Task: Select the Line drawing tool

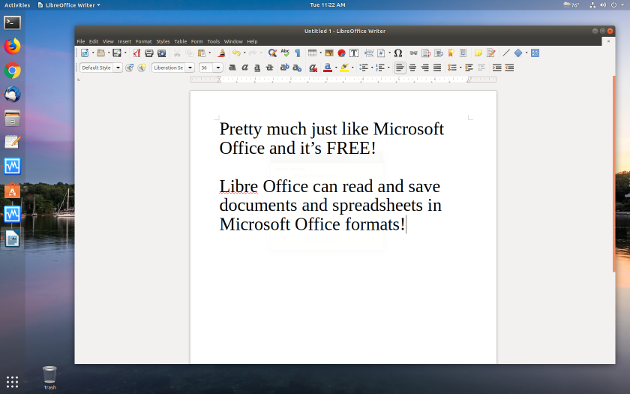Action: (506, 53)
